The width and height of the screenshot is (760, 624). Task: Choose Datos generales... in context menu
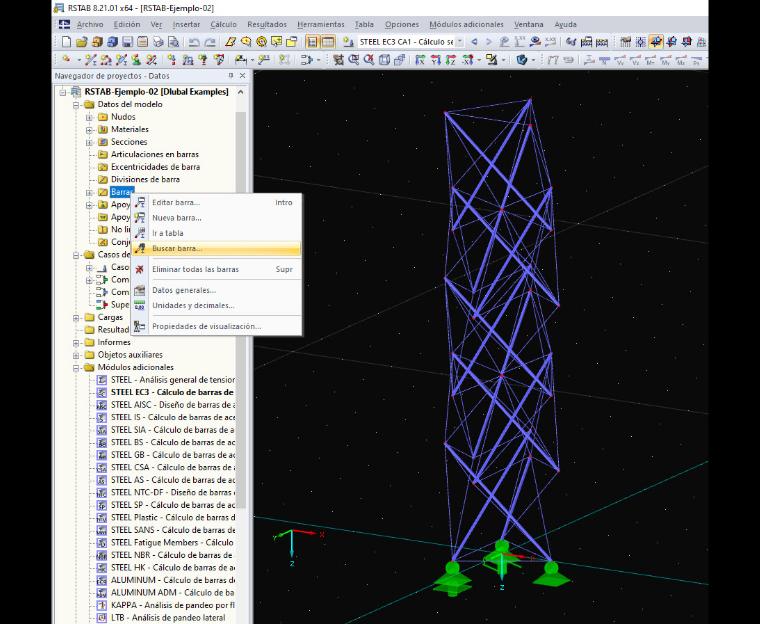pyautogui.click(x=217, y=290)
